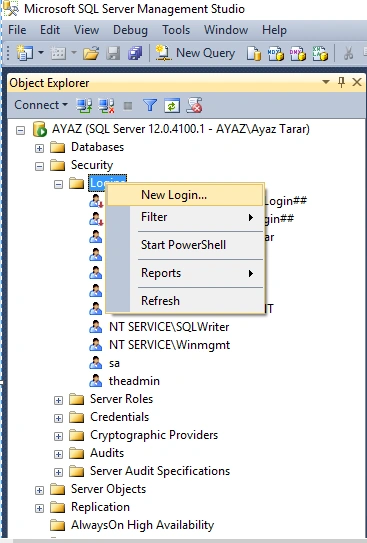Select the theadmin login
The height and width of the screenshot is (543, 367).
click(134, 381)
